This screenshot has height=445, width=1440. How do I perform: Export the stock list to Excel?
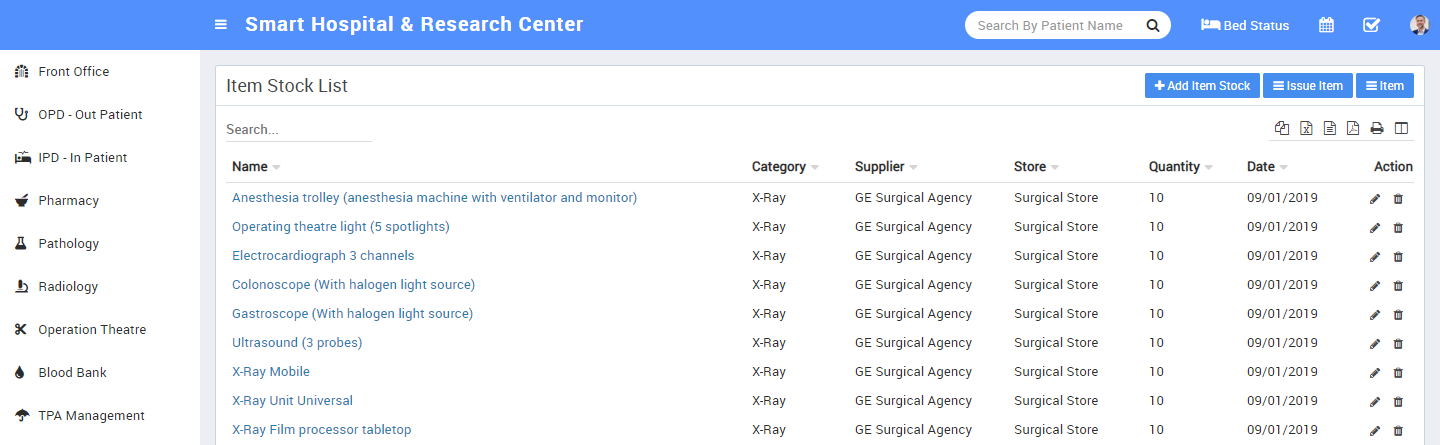click(x=1306, y=128)
